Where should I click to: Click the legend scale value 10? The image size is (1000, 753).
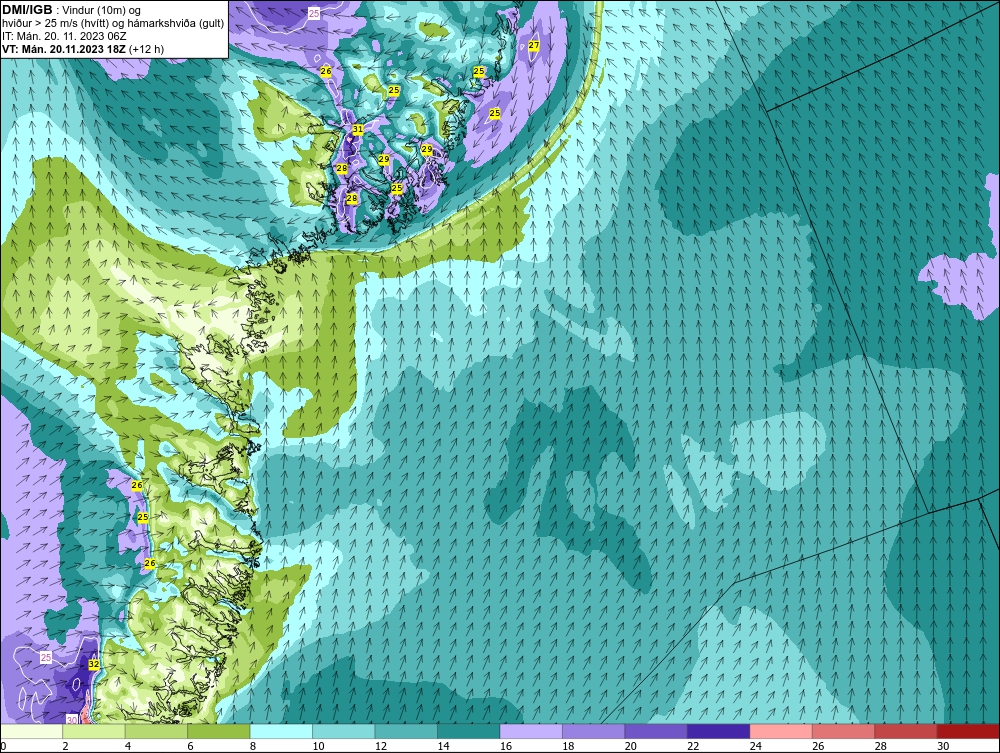pyautogui.click(x=318, y=747)
